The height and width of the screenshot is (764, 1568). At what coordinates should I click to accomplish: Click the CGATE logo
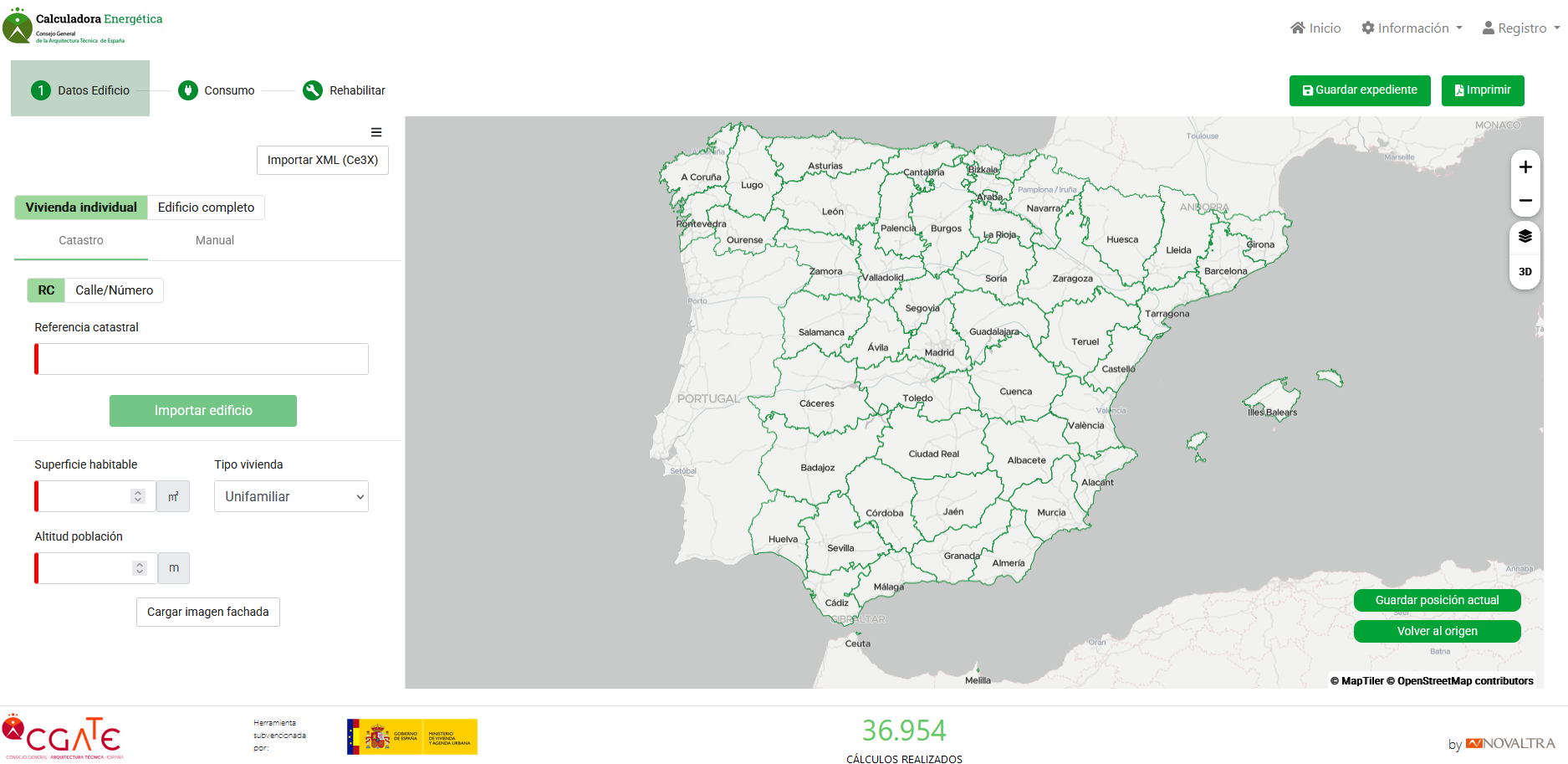tap(63, 736)
